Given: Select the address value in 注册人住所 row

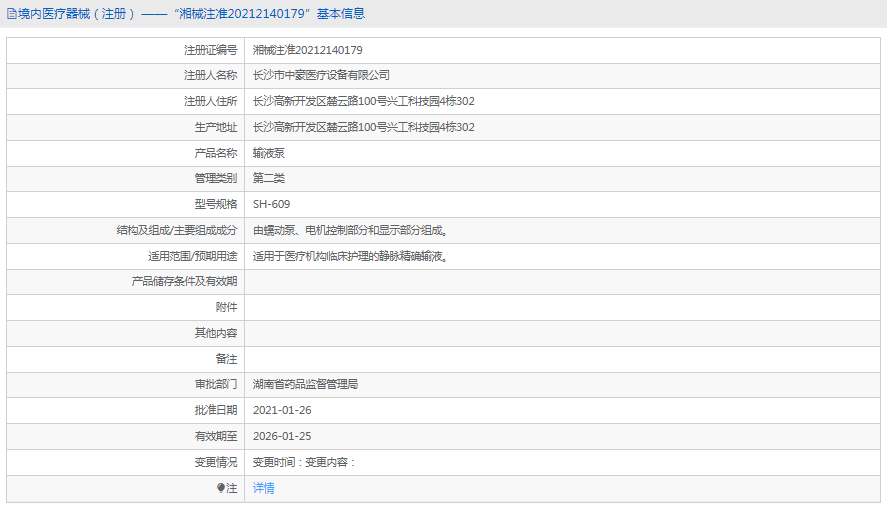Looking at the screenshot, I should pos(364,101).
